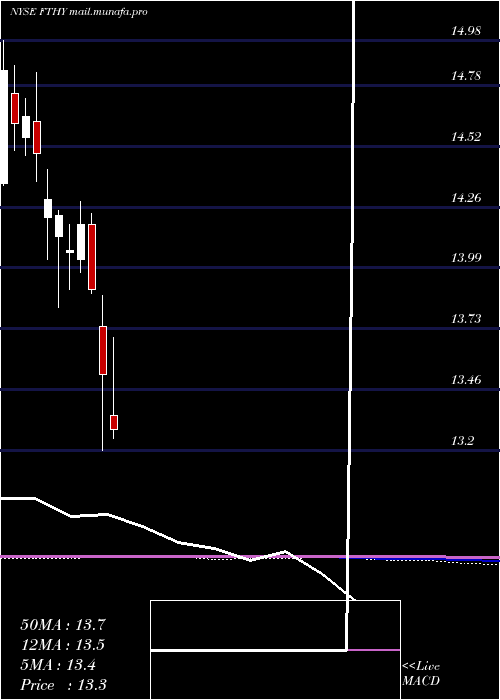
Task: Click the doji candlestick above 13.99 line
Action: [x=70, y=252]
